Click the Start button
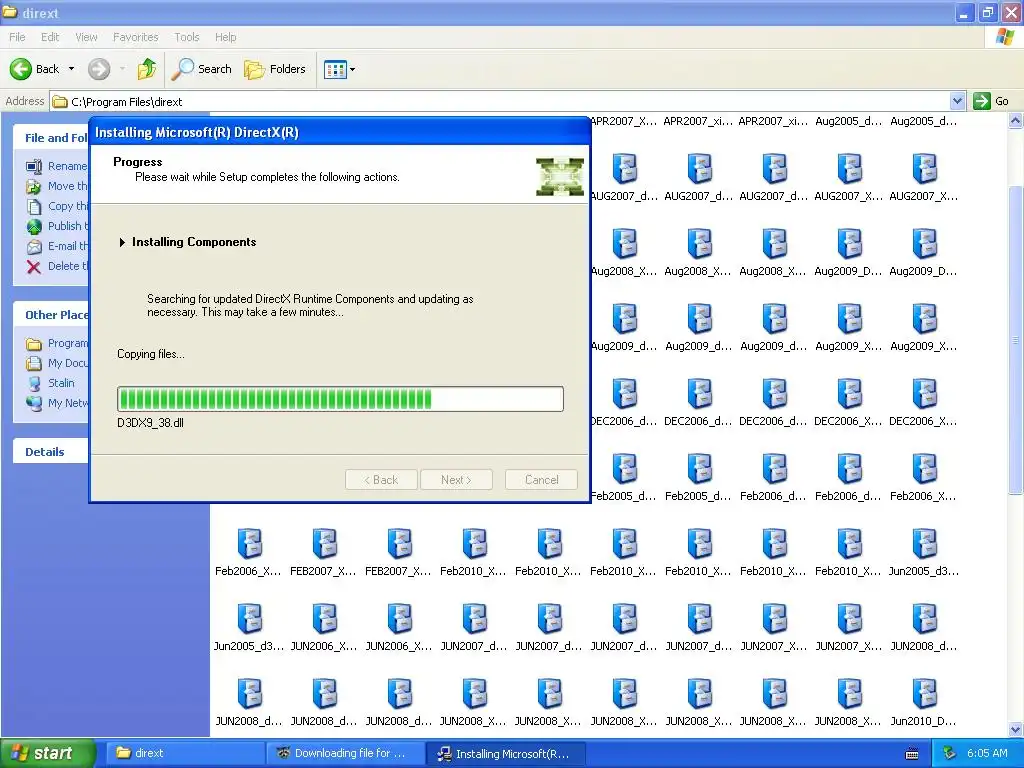1024x768 pixels. tap(47, 753)
